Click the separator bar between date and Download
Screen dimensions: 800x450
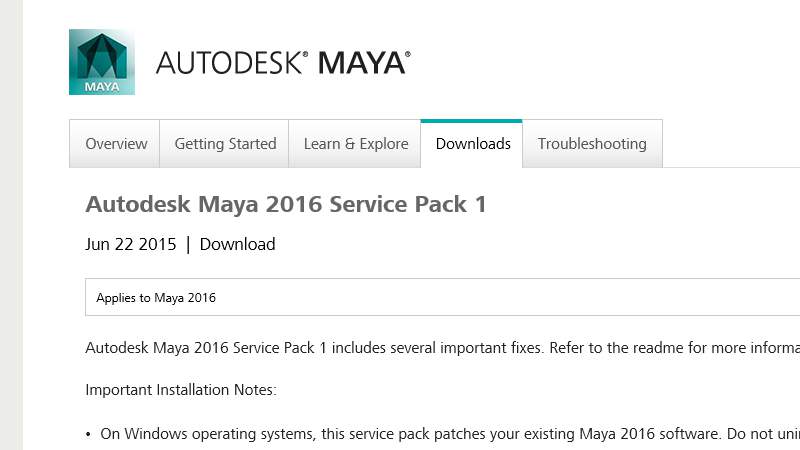pos(188,244)
